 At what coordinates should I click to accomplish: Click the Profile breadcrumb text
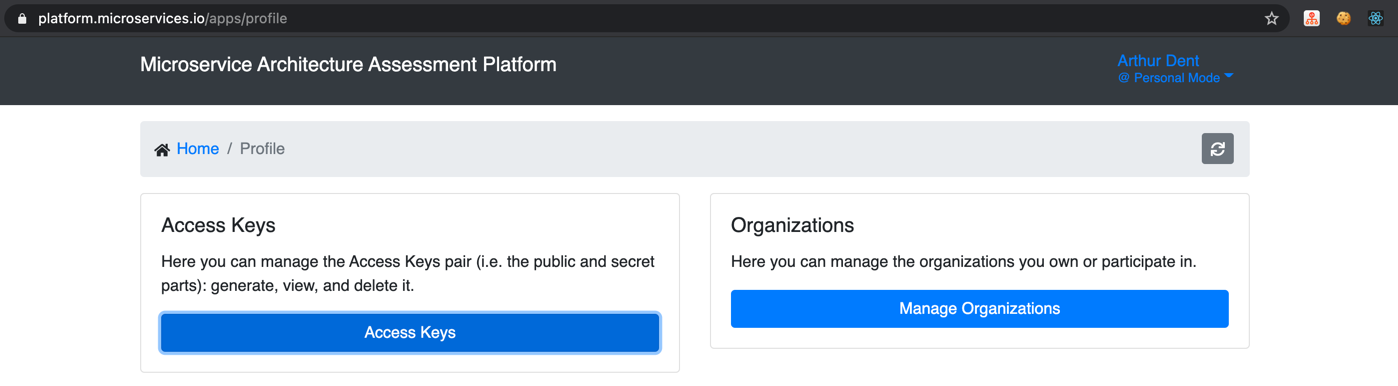tap(262, 149)
